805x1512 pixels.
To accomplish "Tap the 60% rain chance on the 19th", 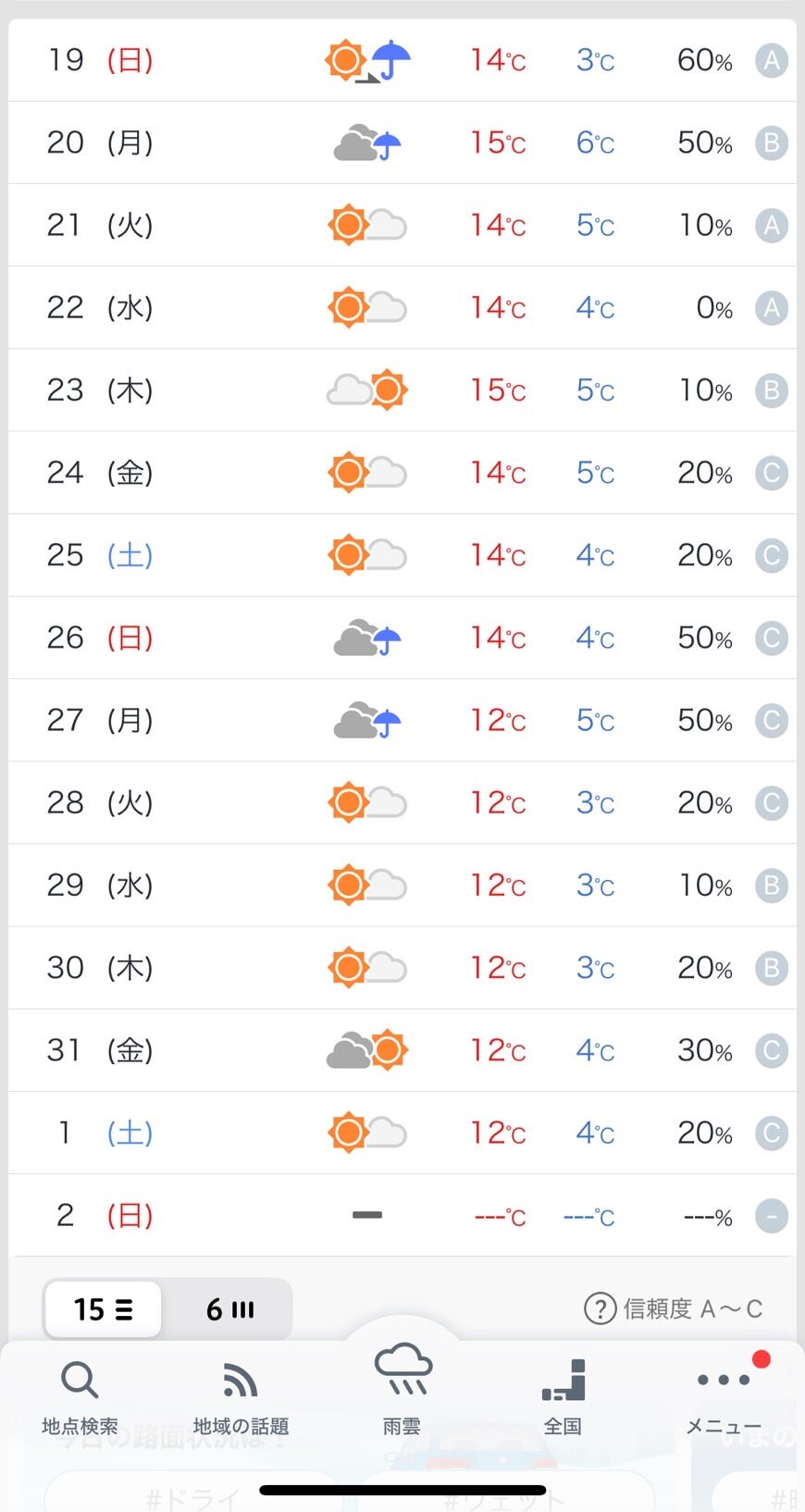I will [704, 61].
